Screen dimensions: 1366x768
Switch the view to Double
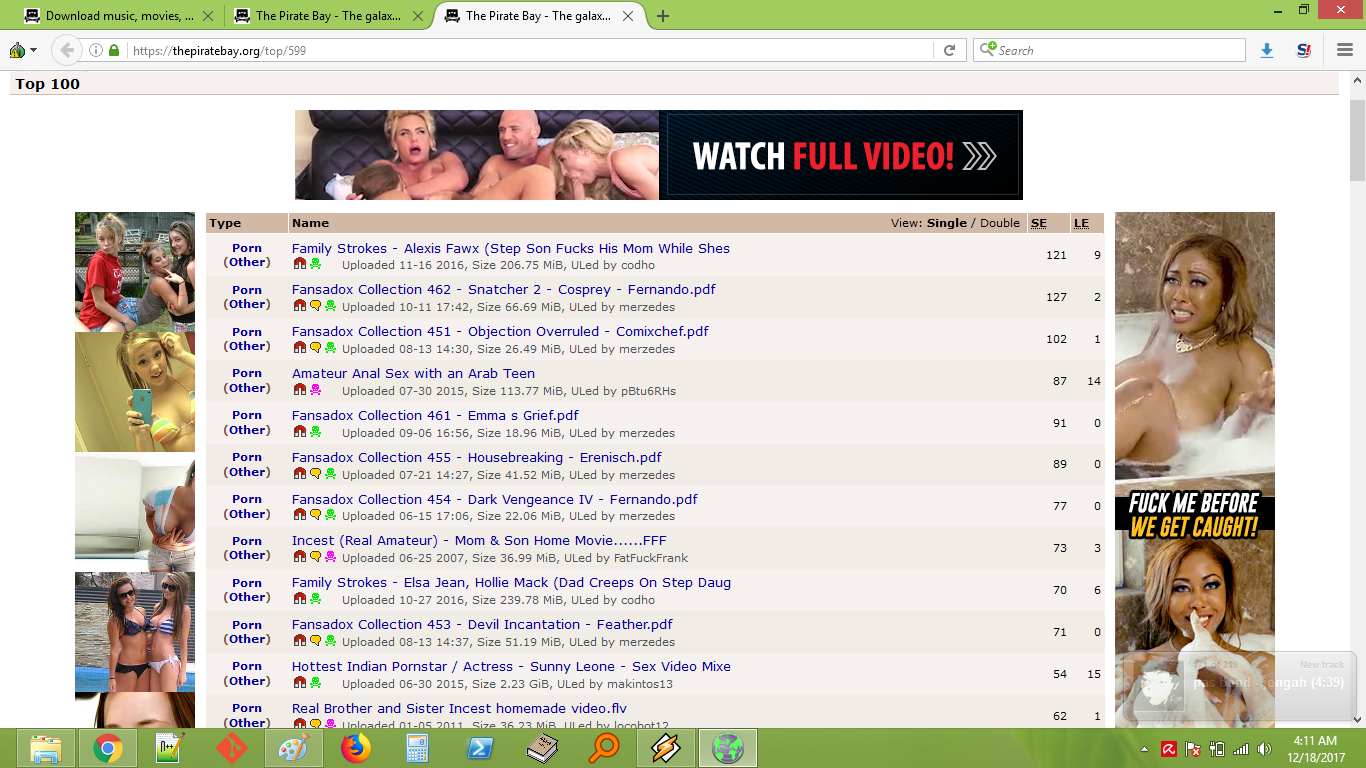point(1000,223)
